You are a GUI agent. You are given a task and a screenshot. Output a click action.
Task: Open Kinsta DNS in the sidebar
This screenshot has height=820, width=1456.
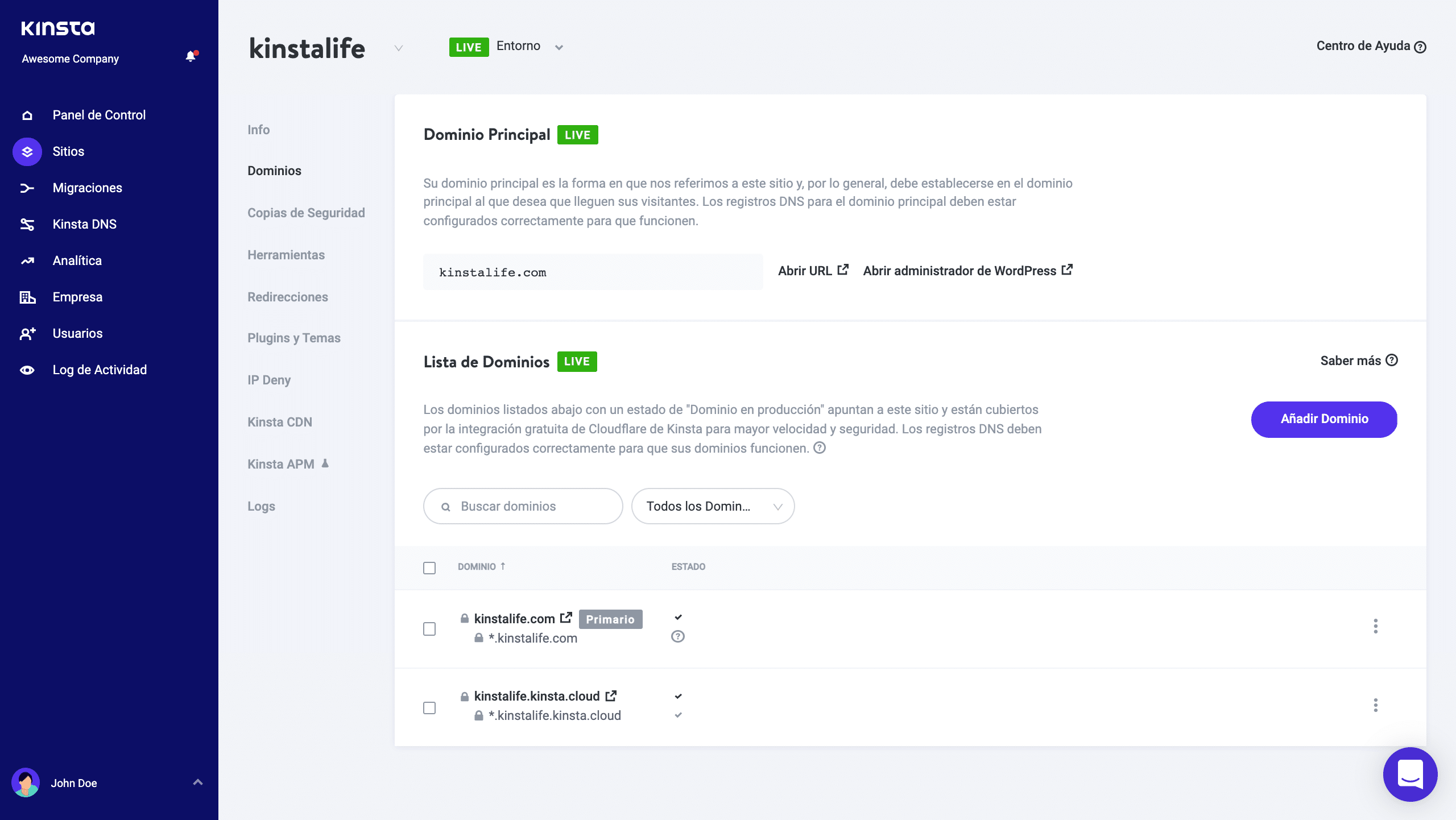coord(84,224)
